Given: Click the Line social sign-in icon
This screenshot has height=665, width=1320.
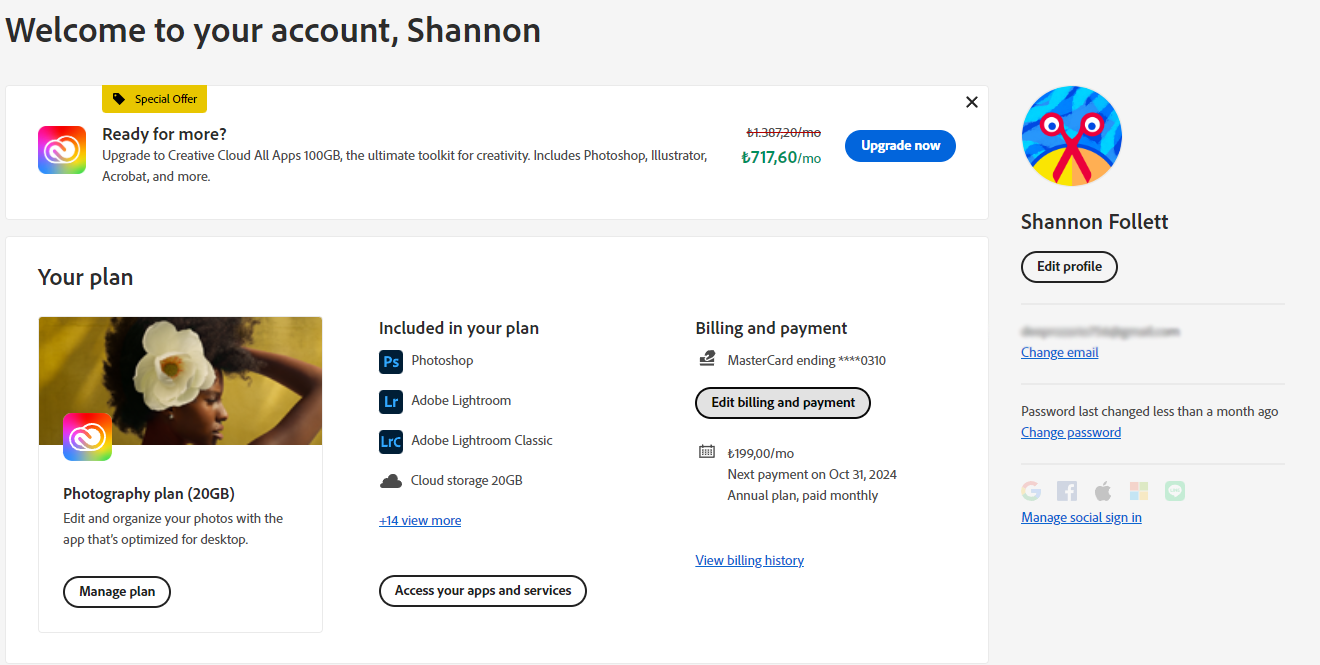Looking at the screenshot, I should [1175, 491].
